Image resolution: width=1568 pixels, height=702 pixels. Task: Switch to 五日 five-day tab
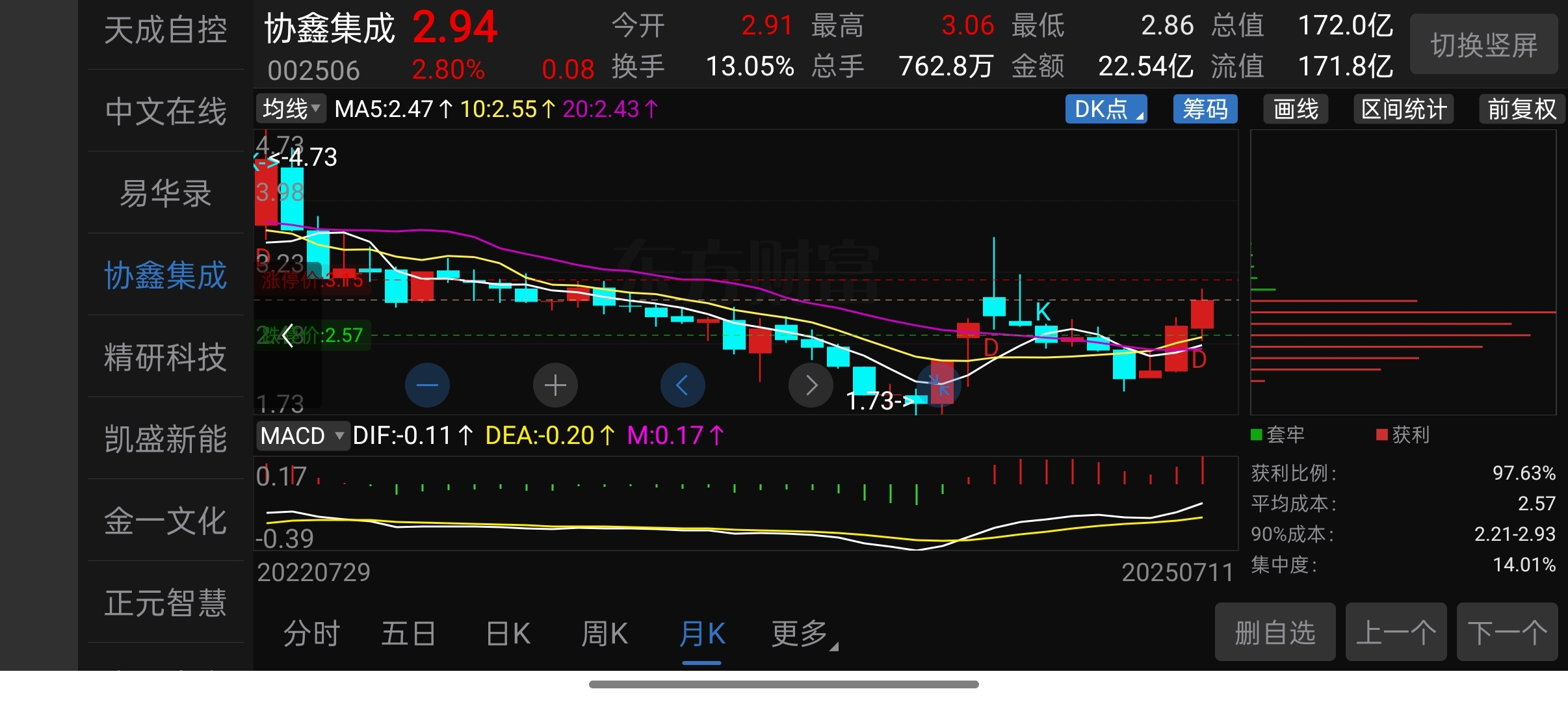point(408,634)
